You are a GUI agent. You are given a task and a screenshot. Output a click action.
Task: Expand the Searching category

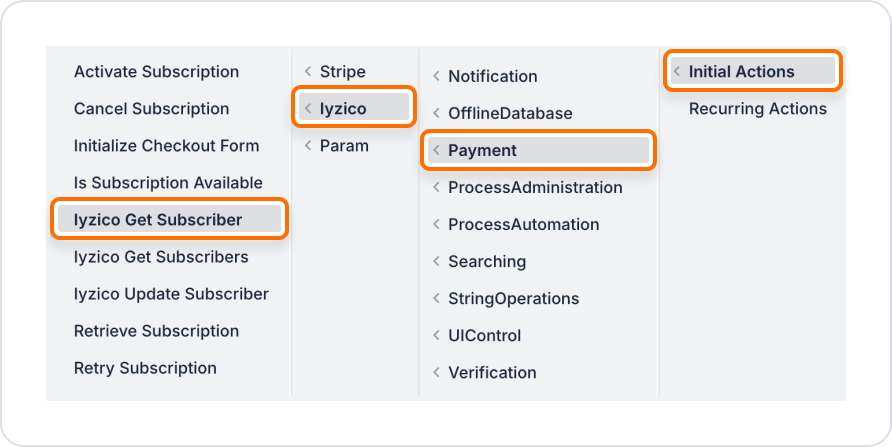pos(487,262)
